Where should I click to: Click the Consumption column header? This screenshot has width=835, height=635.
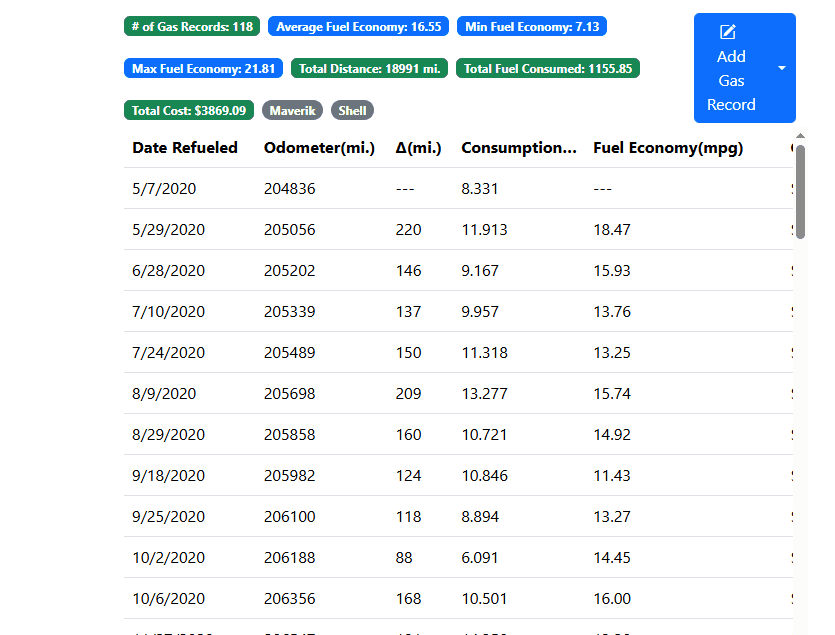519,148
